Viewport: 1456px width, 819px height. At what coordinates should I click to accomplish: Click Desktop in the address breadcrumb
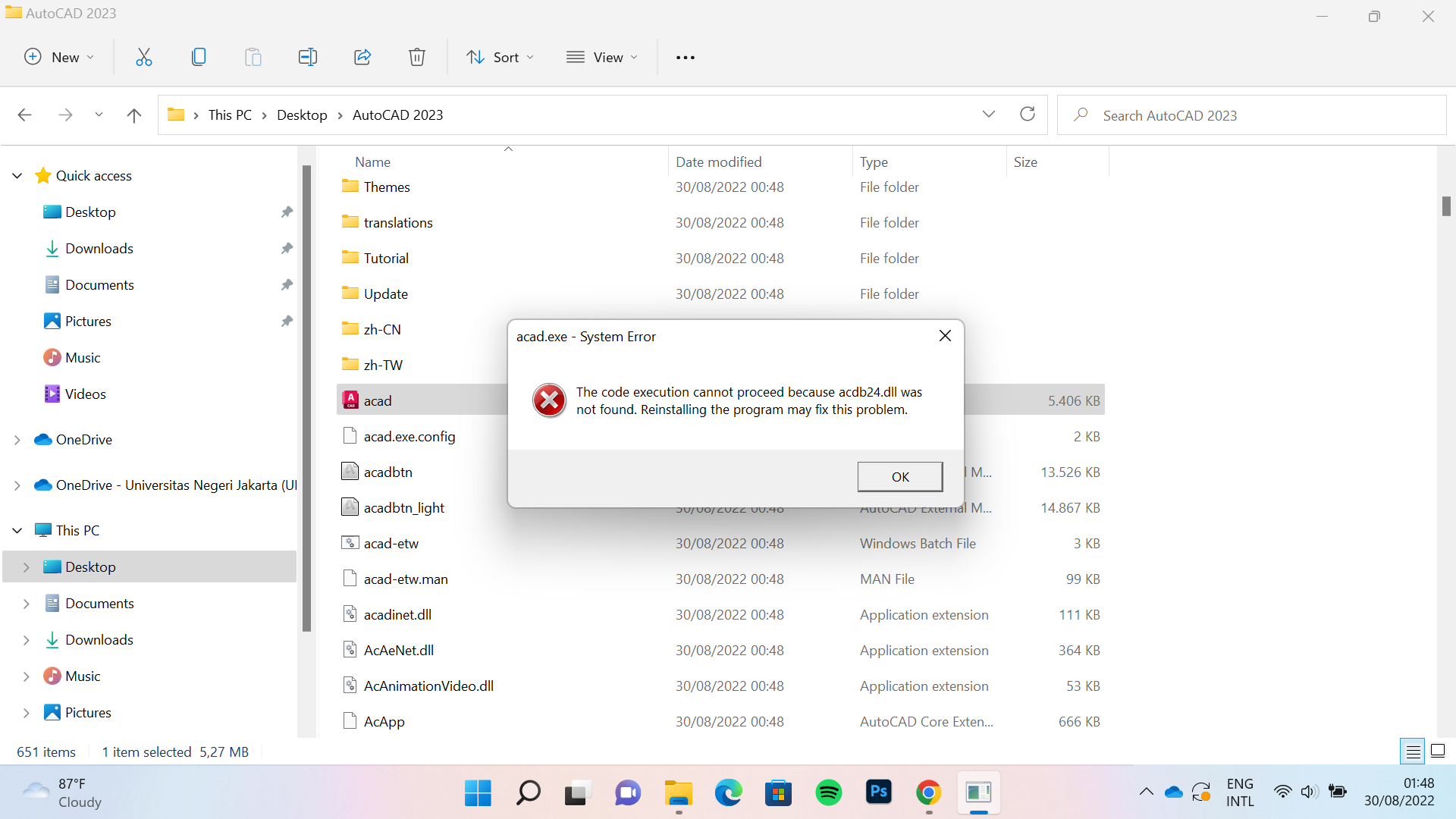tap(302, 115)
